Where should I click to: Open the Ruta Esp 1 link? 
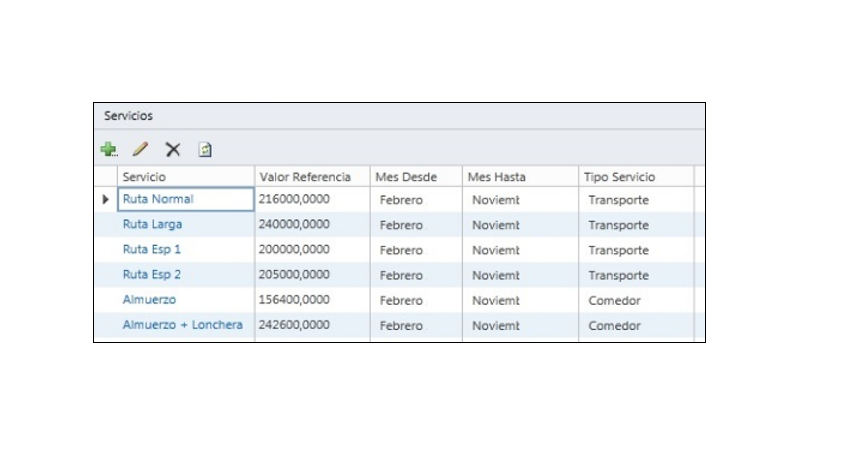(x=152, y=249)
